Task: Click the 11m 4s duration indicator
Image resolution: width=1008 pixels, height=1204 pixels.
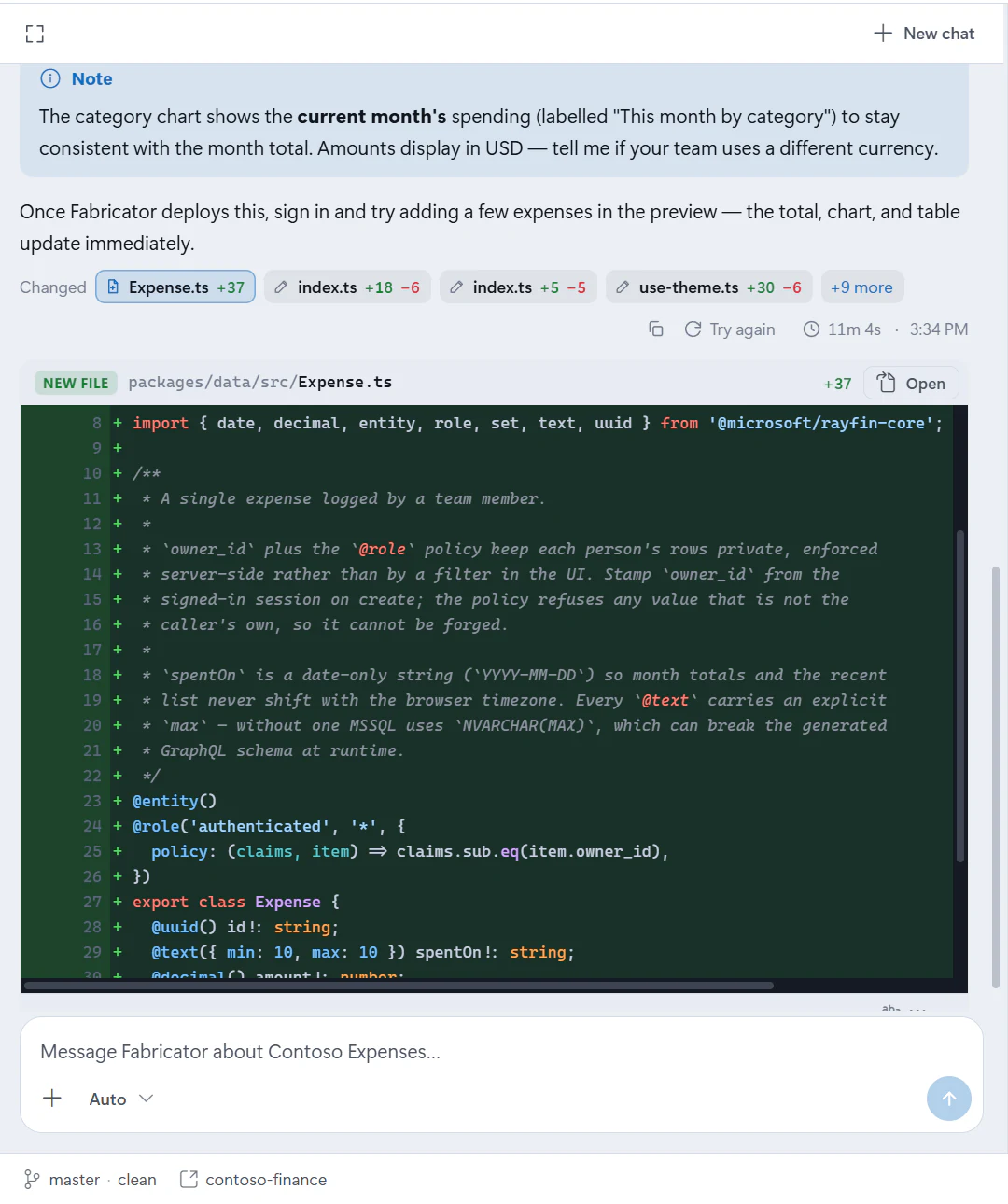Action: click(x=842, y=329)
